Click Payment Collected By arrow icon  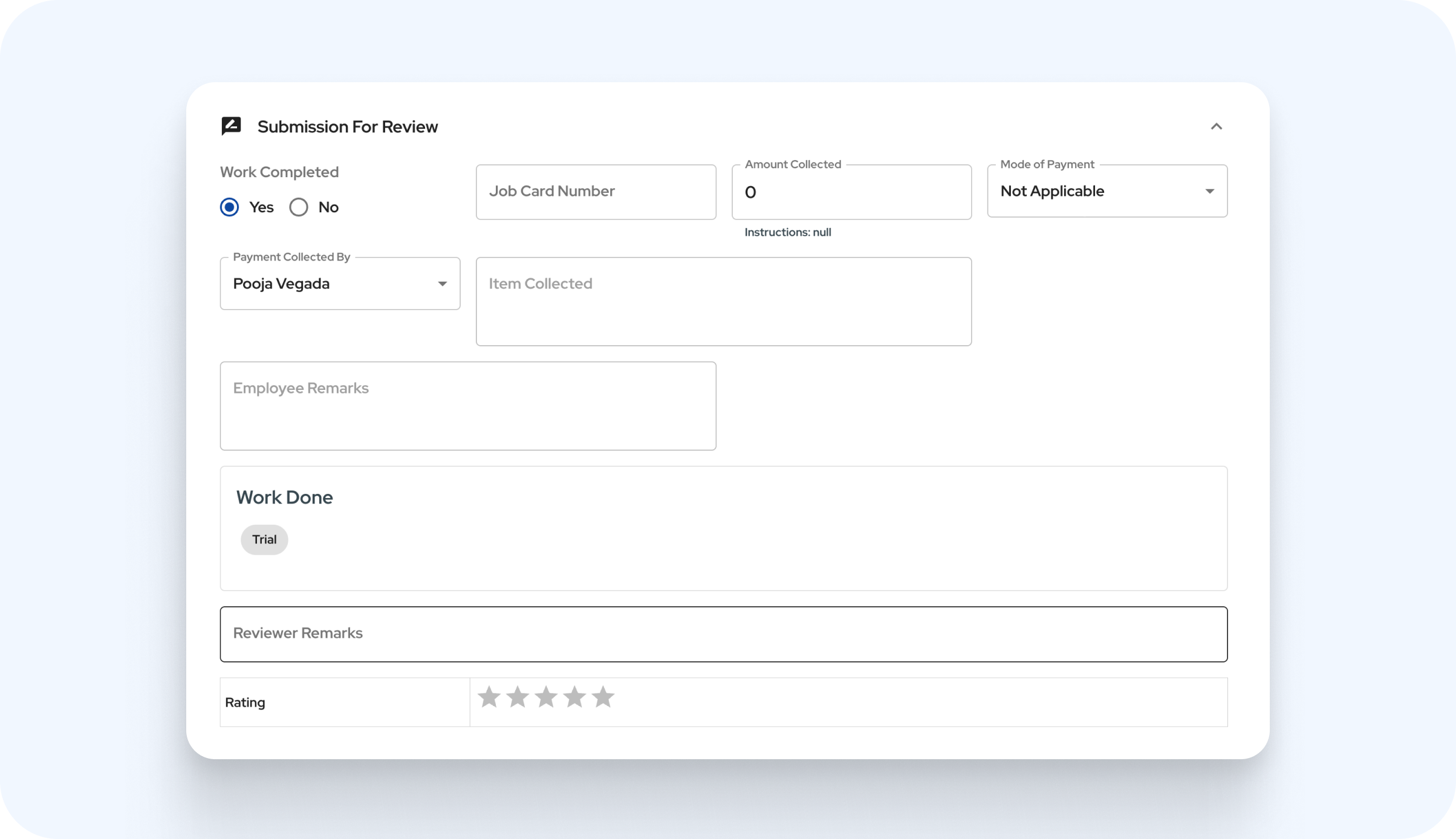tap(442, 283)
